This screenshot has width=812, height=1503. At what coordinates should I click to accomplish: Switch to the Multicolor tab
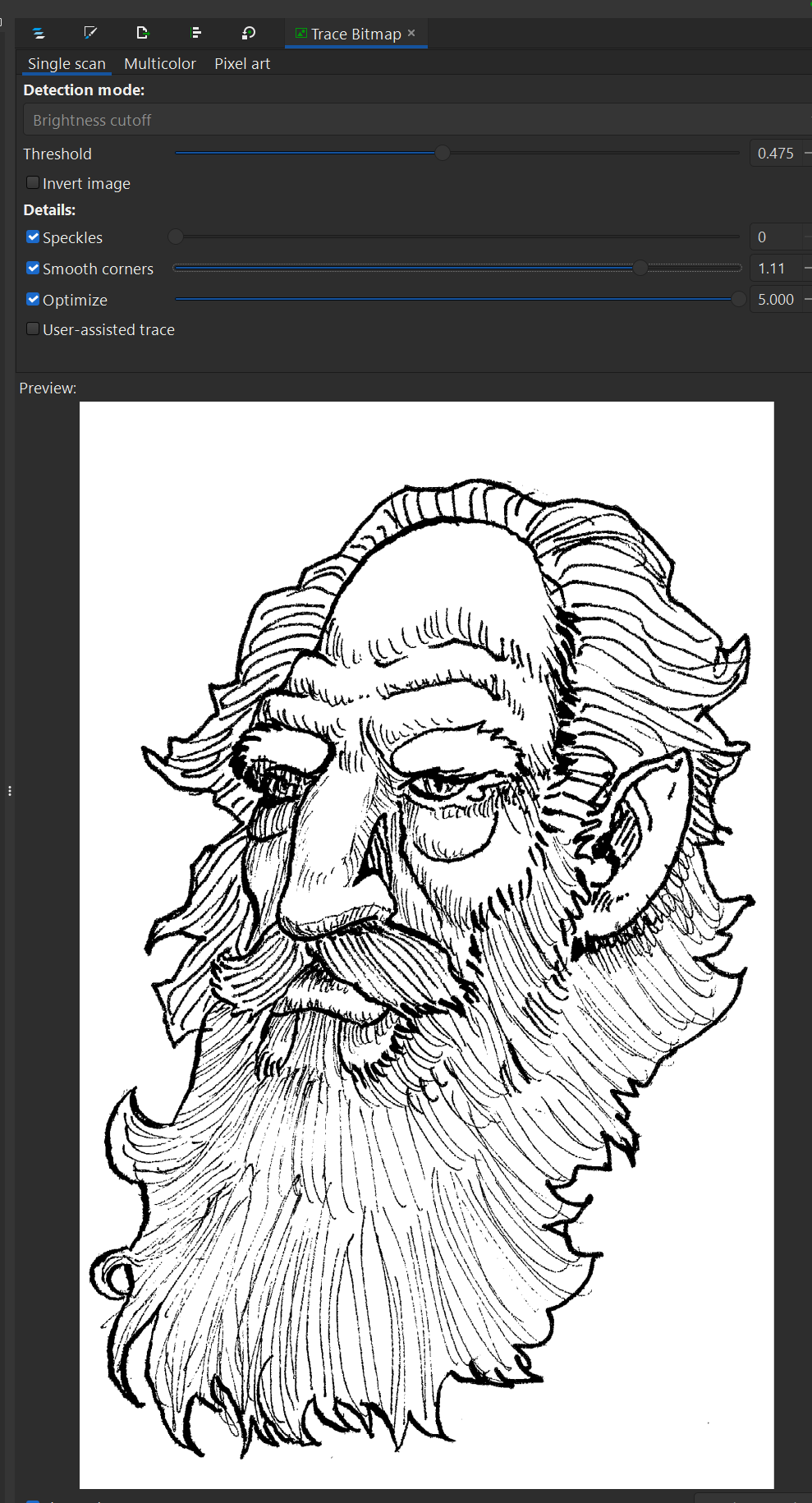pos(160,63)
